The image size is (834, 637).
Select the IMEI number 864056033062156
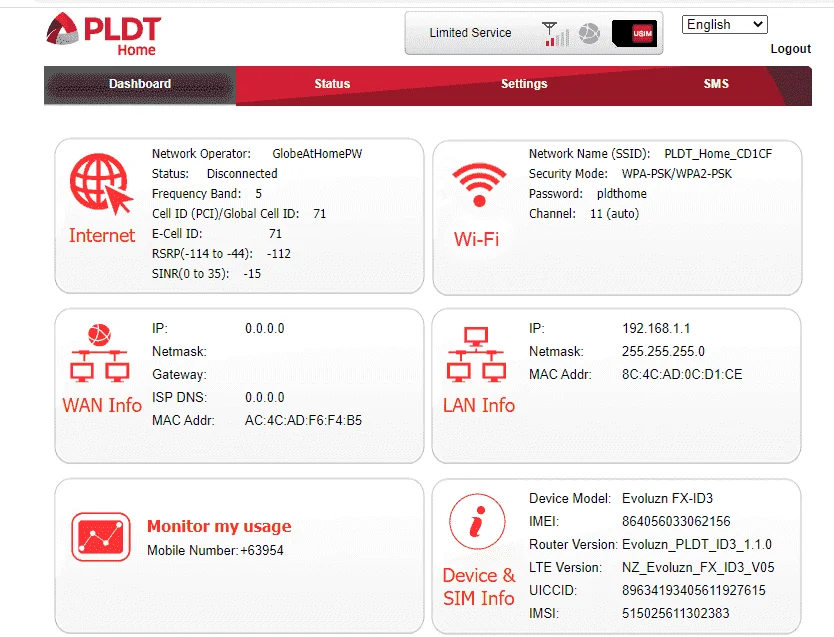coord(676,521)
